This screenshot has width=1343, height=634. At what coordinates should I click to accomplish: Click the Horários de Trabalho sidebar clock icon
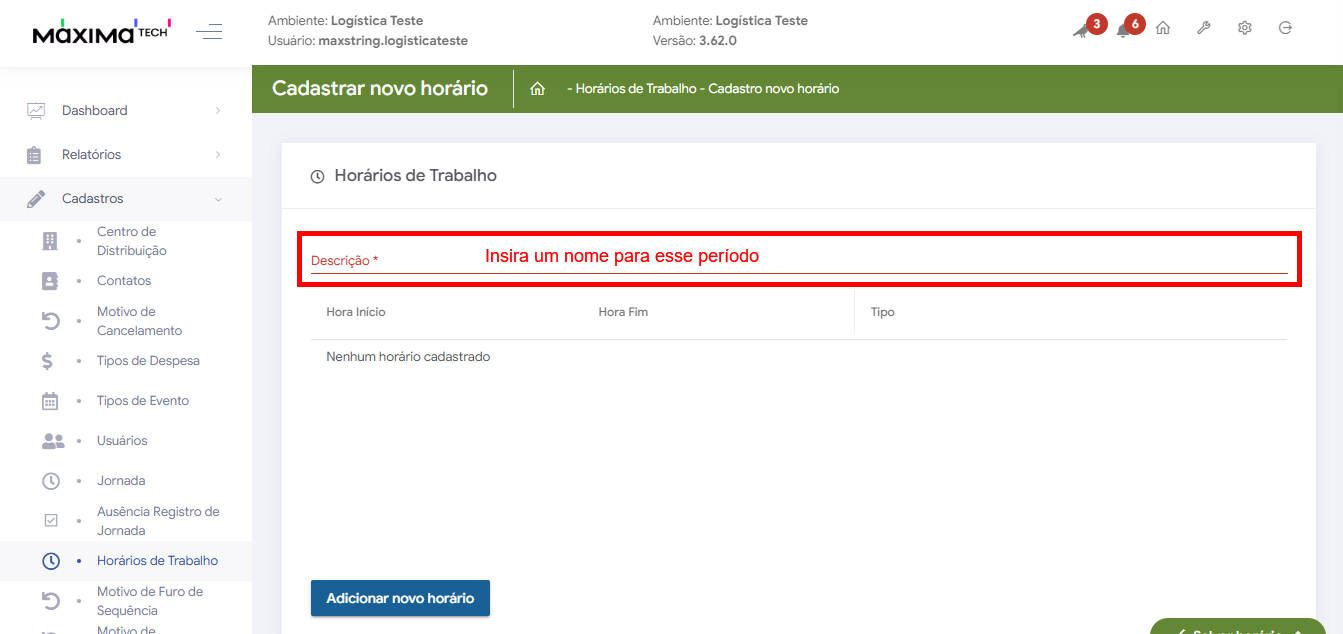tap(51, 561)
